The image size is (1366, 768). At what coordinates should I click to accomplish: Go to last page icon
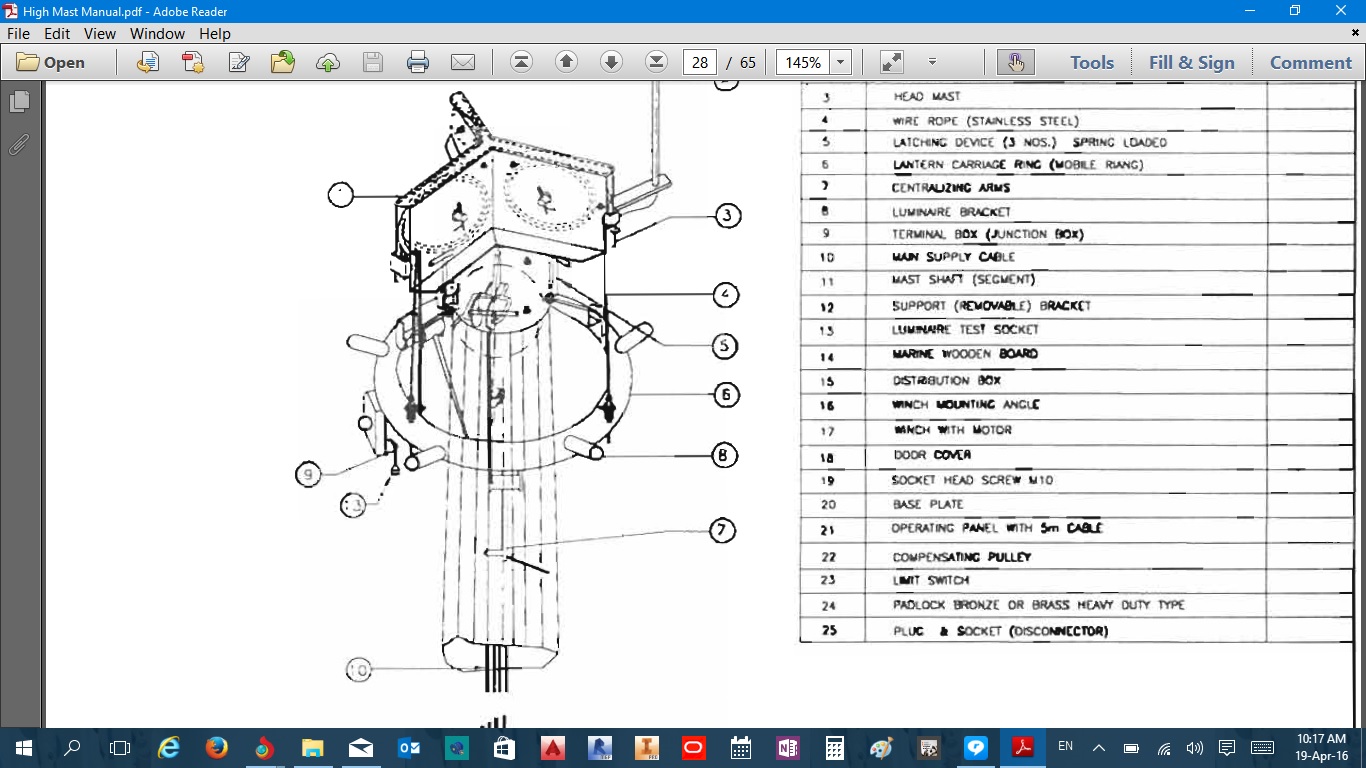pyautogui.click(x=656, y=62)
